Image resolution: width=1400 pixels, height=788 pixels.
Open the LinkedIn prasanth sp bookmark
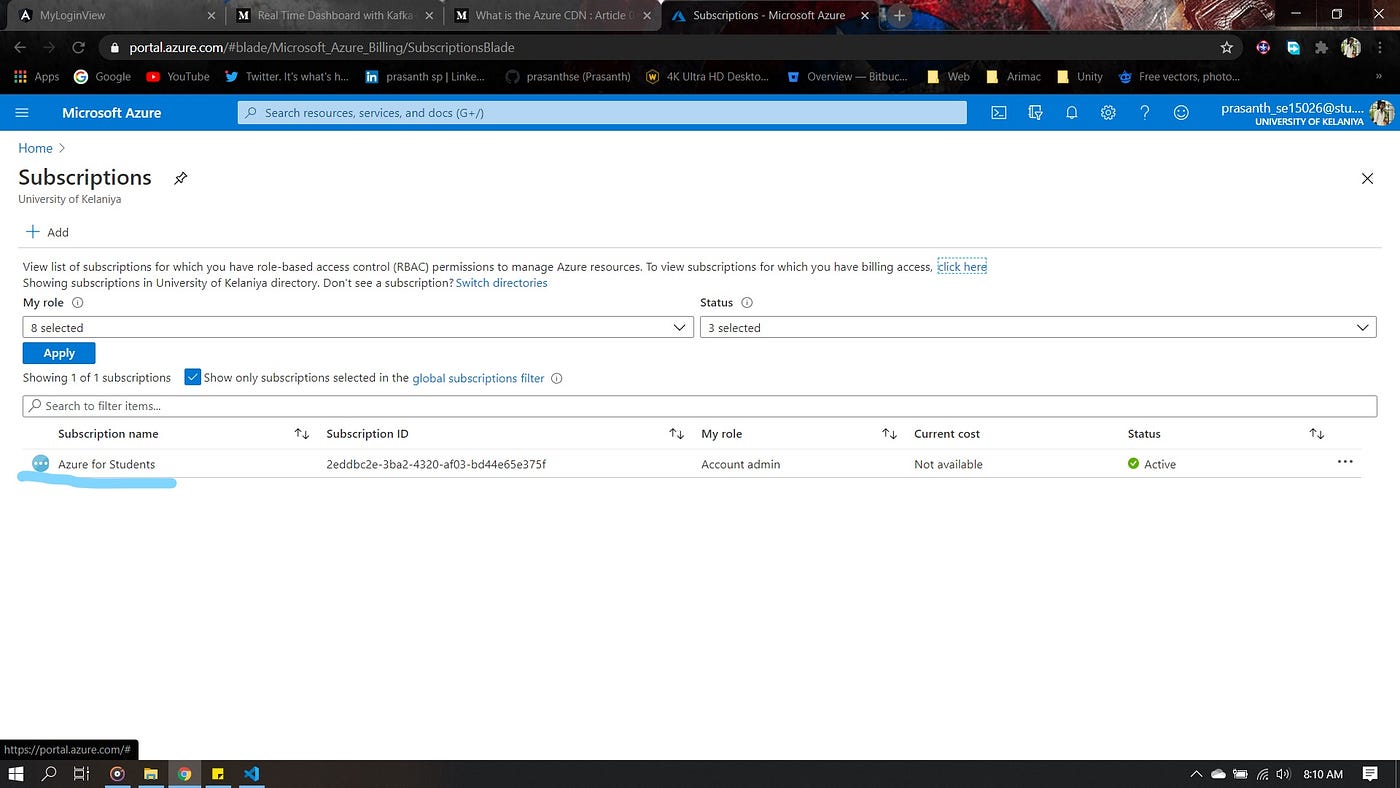coord(425,76)
